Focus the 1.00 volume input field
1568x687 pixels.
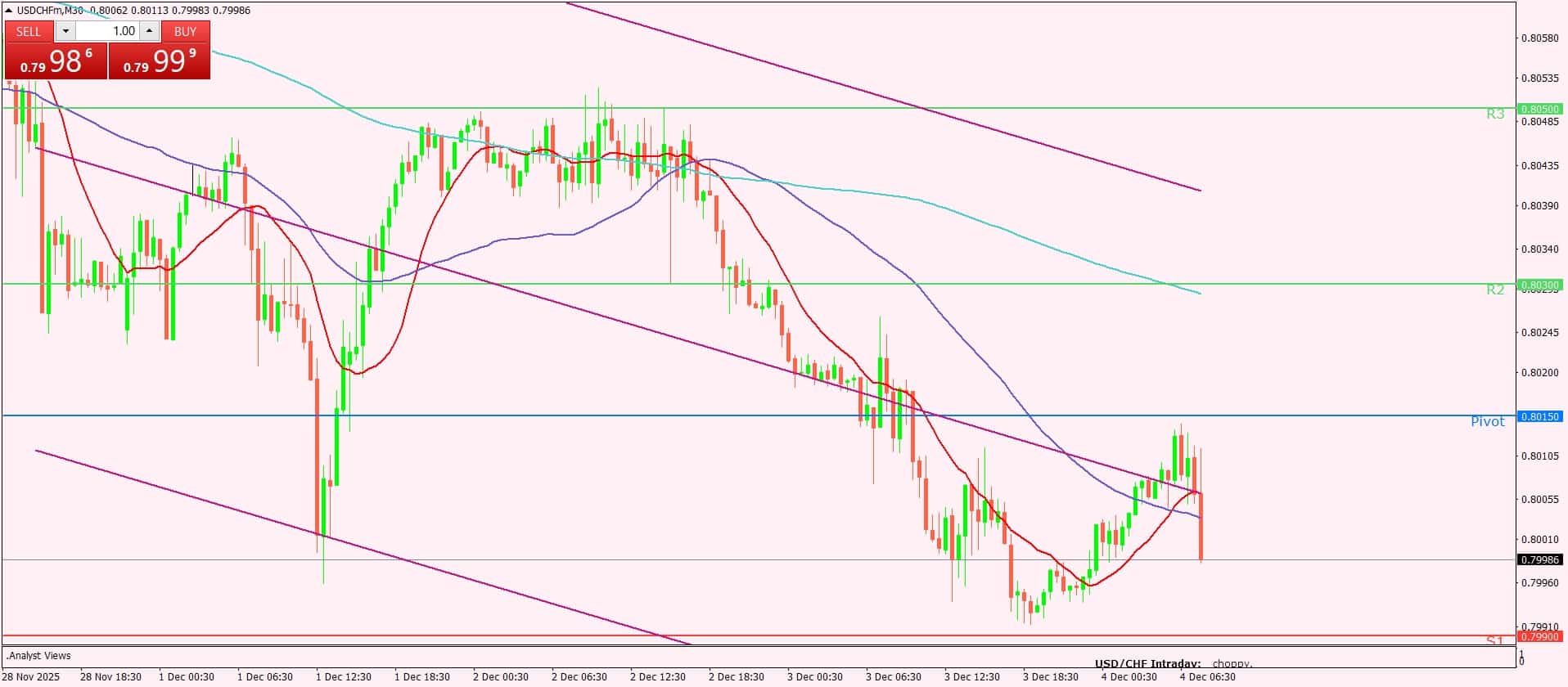coord(107,31)
